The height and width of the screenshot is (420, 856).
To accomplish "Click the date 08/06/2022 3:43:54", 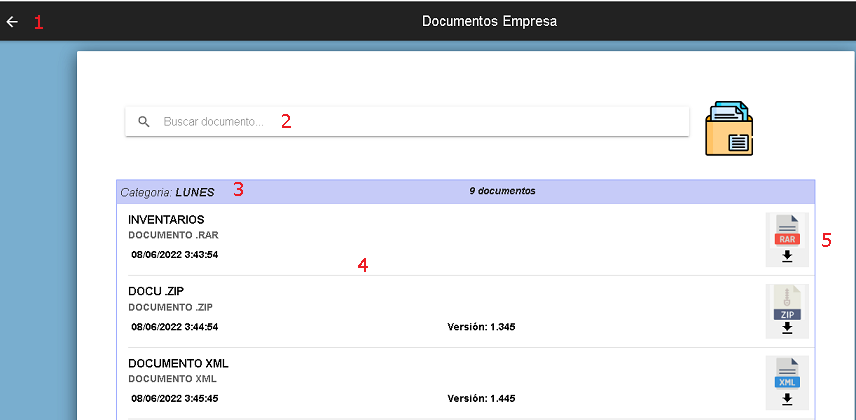I will (x=175, y=255).
